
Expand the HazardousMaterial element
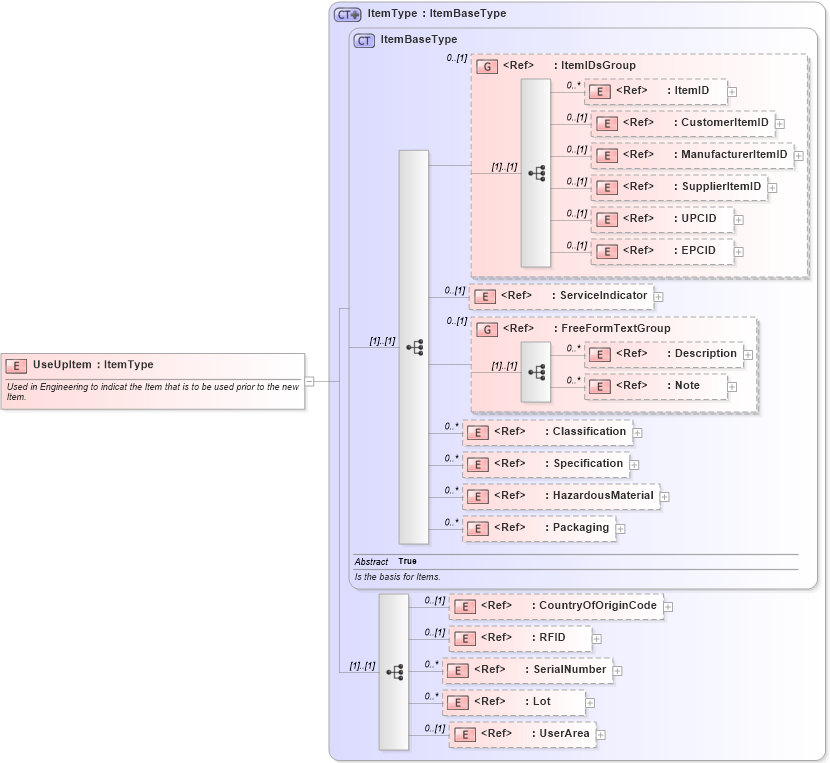[665, 496]
